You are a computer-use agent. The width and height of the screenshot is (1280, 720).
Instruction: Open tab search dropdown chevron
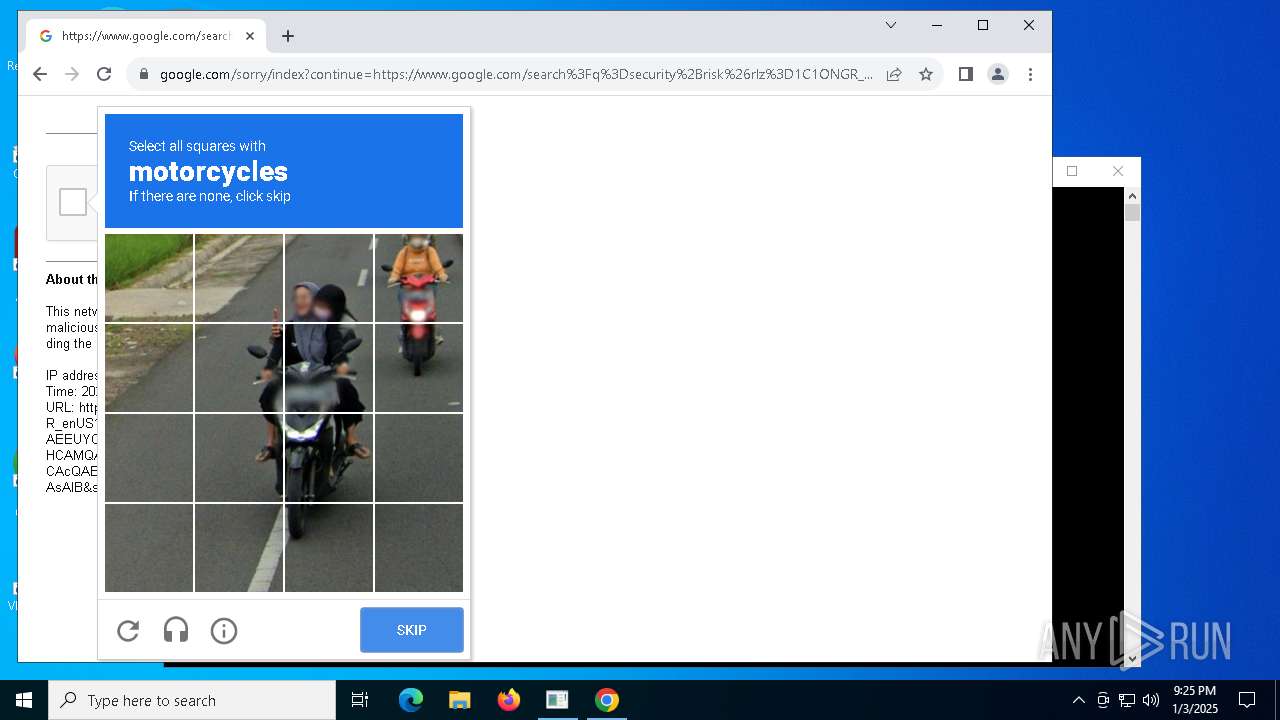pos(891,25)
